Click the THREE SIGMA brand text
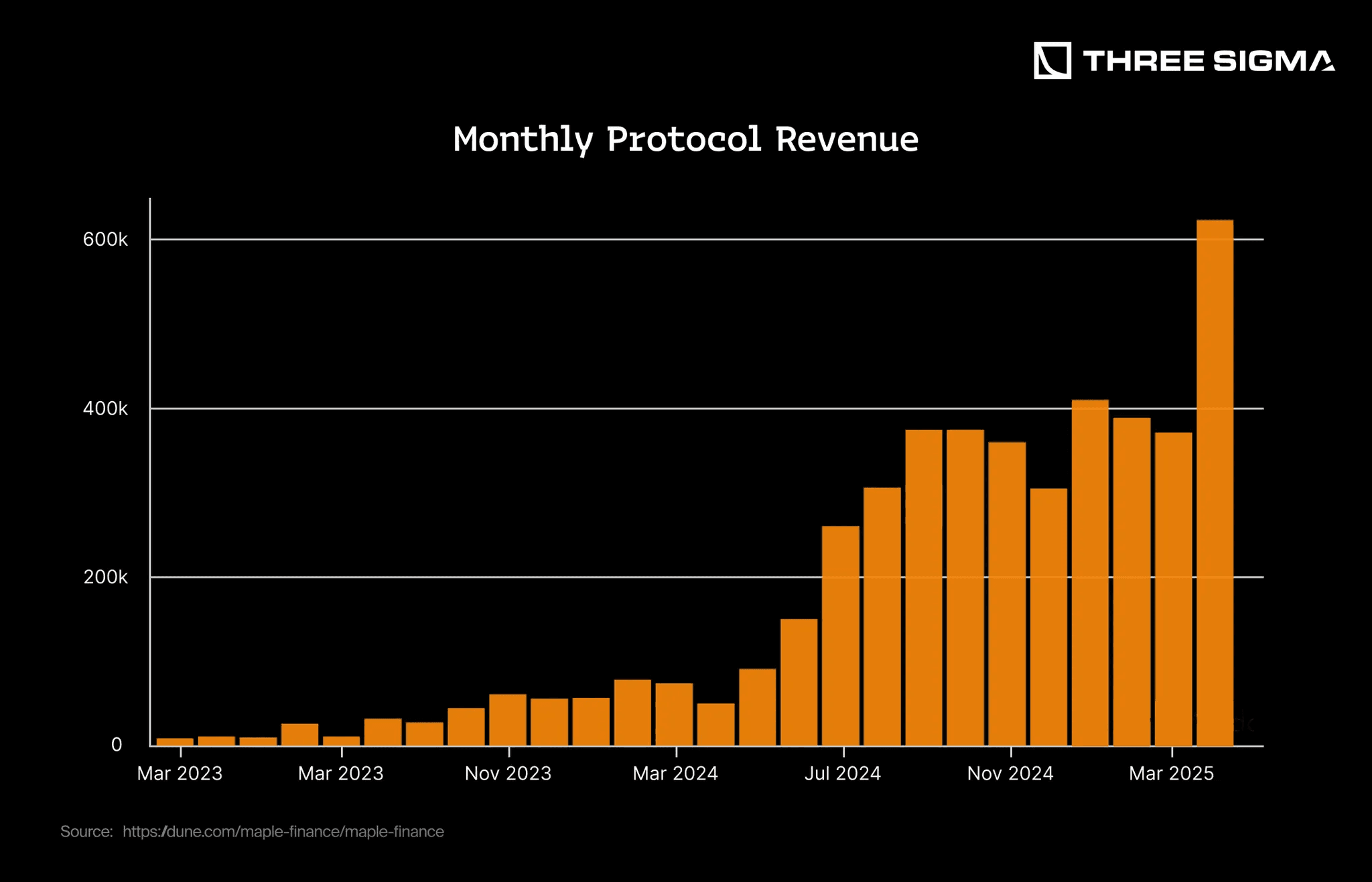This screenshot has height=882, width=1372. pos(1209,61)
